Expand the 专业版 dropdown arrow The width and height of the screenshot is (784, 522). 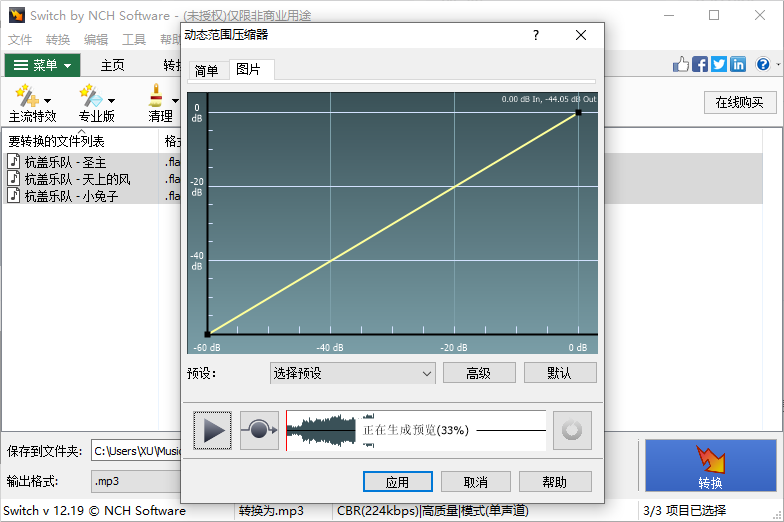tap(111, 100)
